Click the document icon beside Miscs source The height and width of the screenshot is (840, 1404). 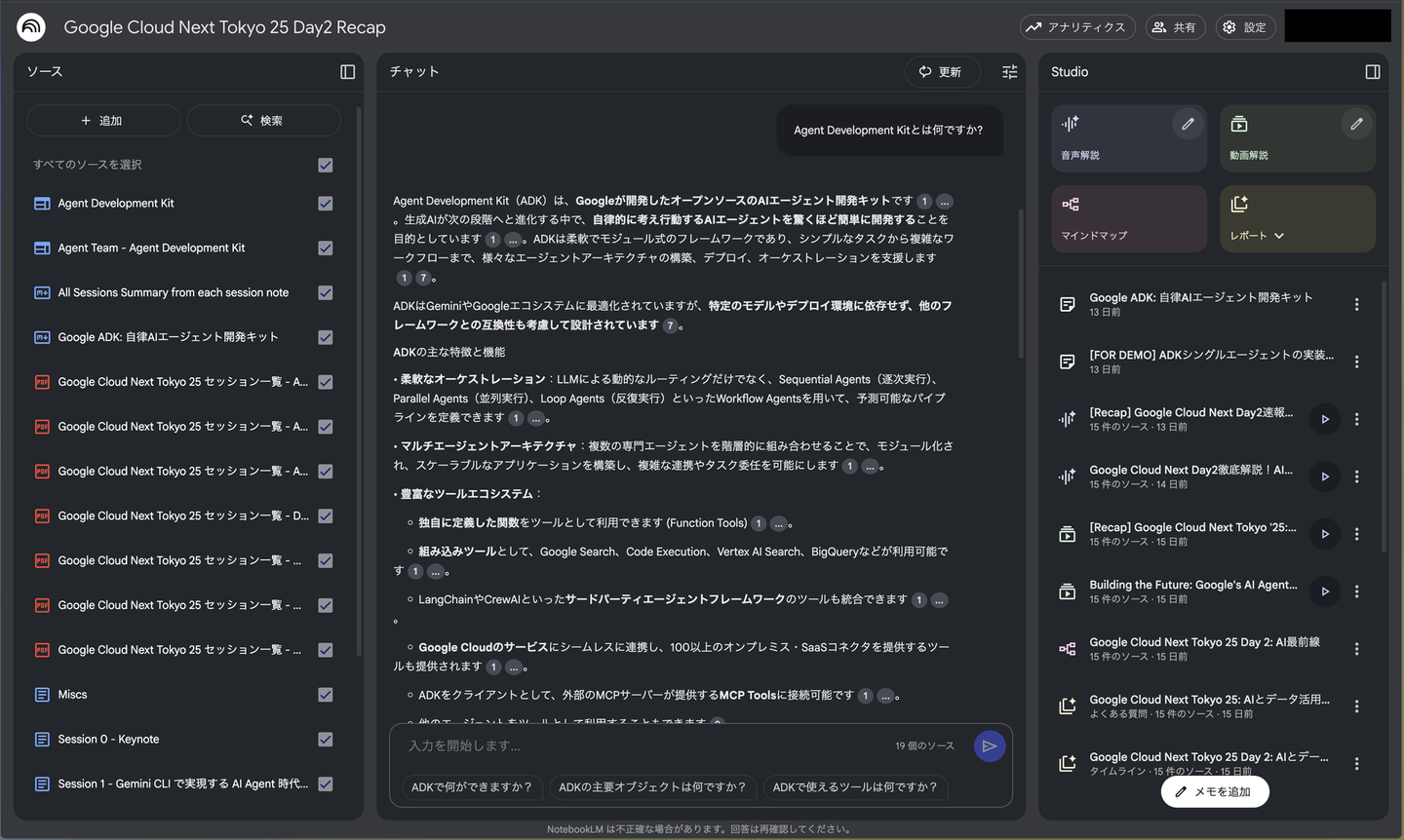tap(42, 695)
